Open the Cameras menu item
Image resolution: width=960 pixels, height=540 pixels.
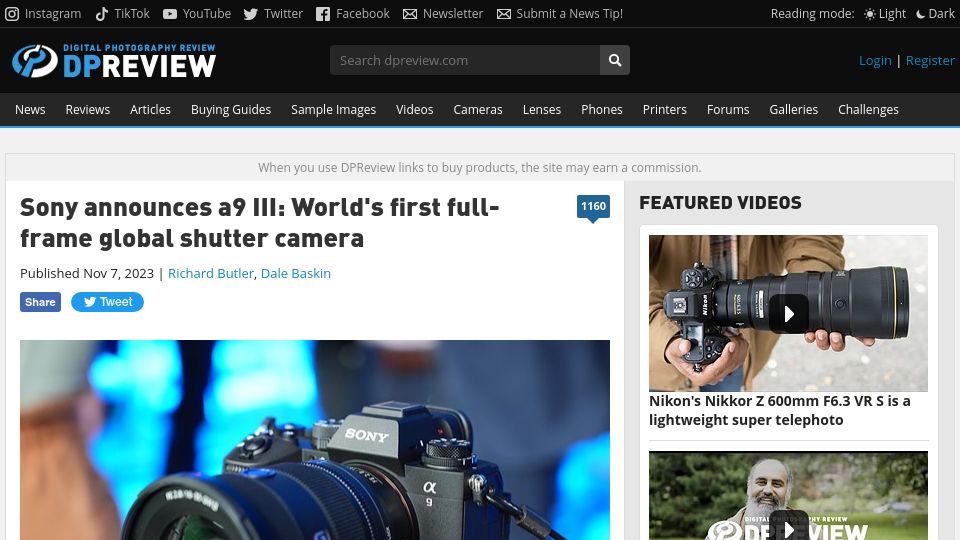click(478, 110)
